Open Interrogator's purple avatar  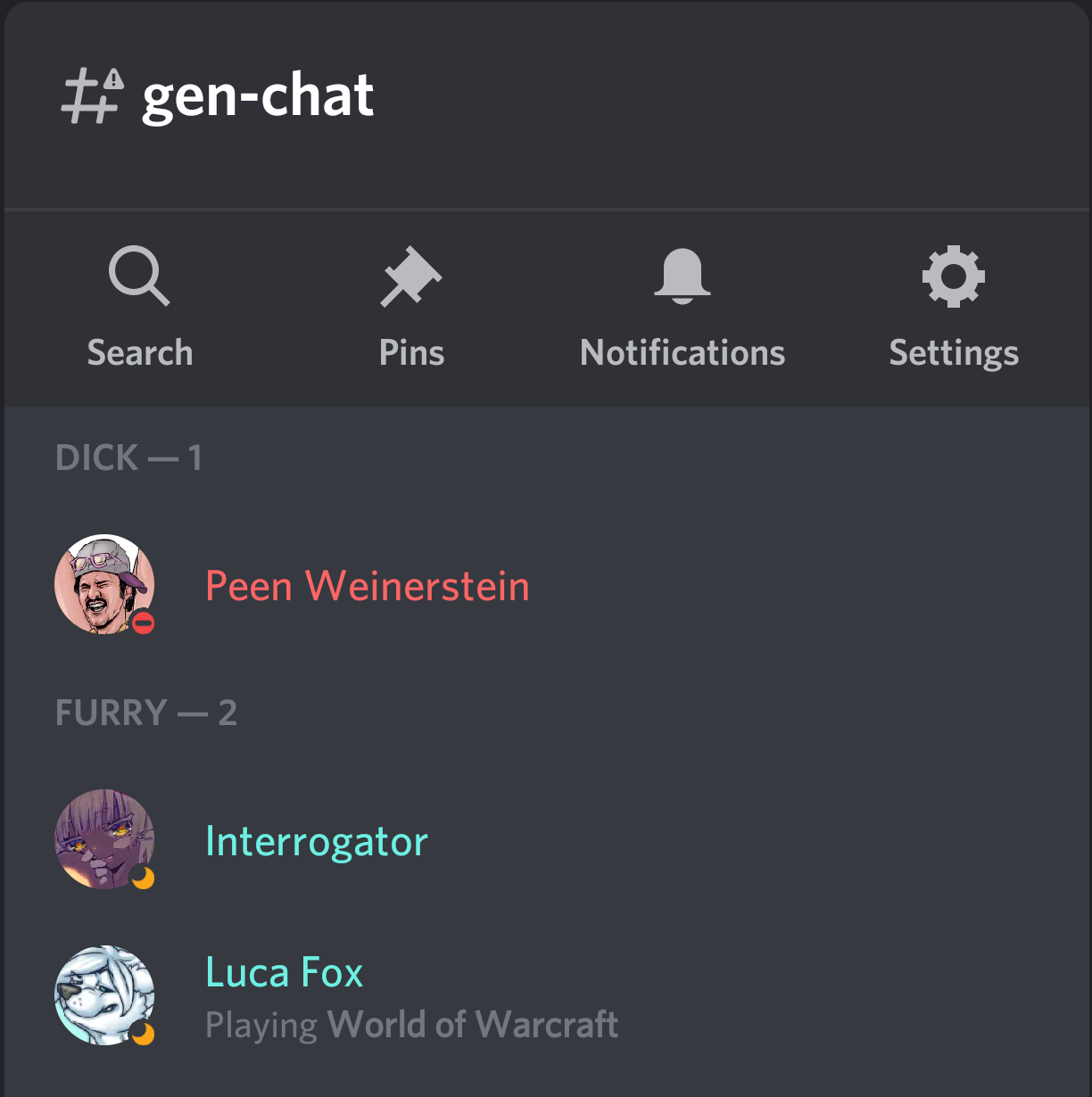pos(104,839)
